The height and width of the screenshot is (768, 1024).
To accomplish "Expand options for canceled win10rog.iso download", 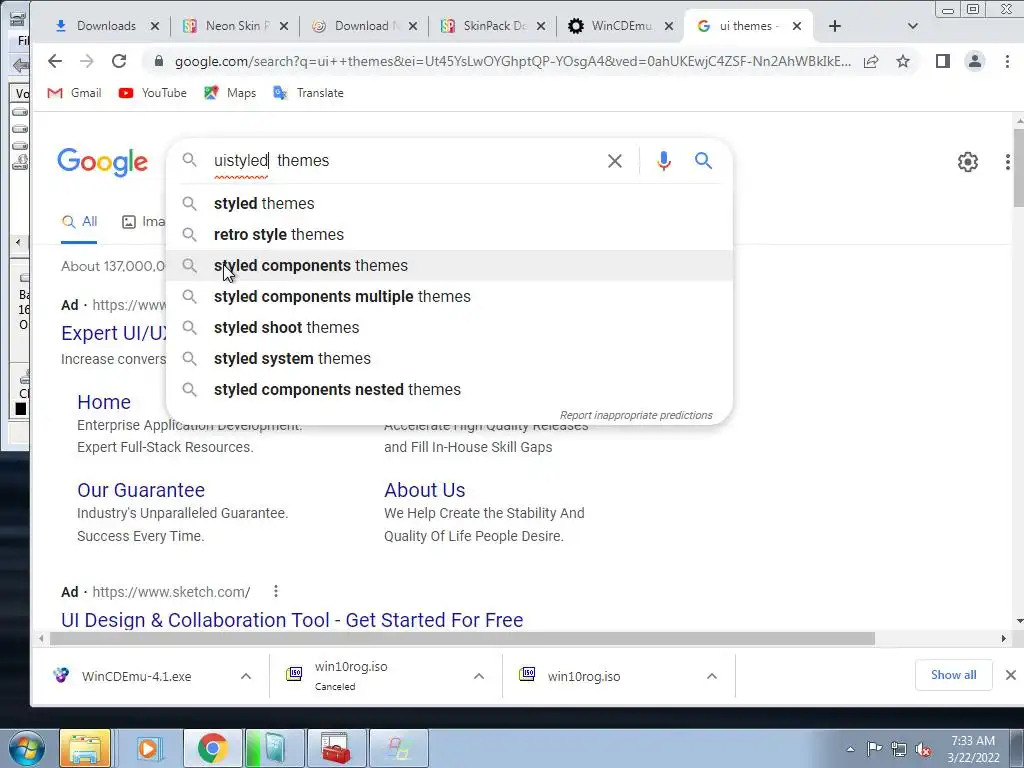I will point(479,676).
